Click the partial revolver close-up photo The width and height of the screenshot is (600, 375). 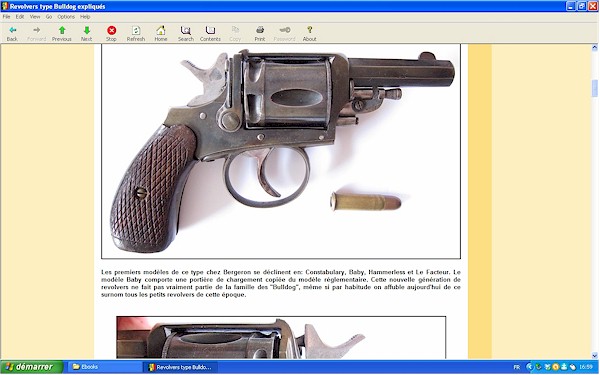(x=281, y=338)
